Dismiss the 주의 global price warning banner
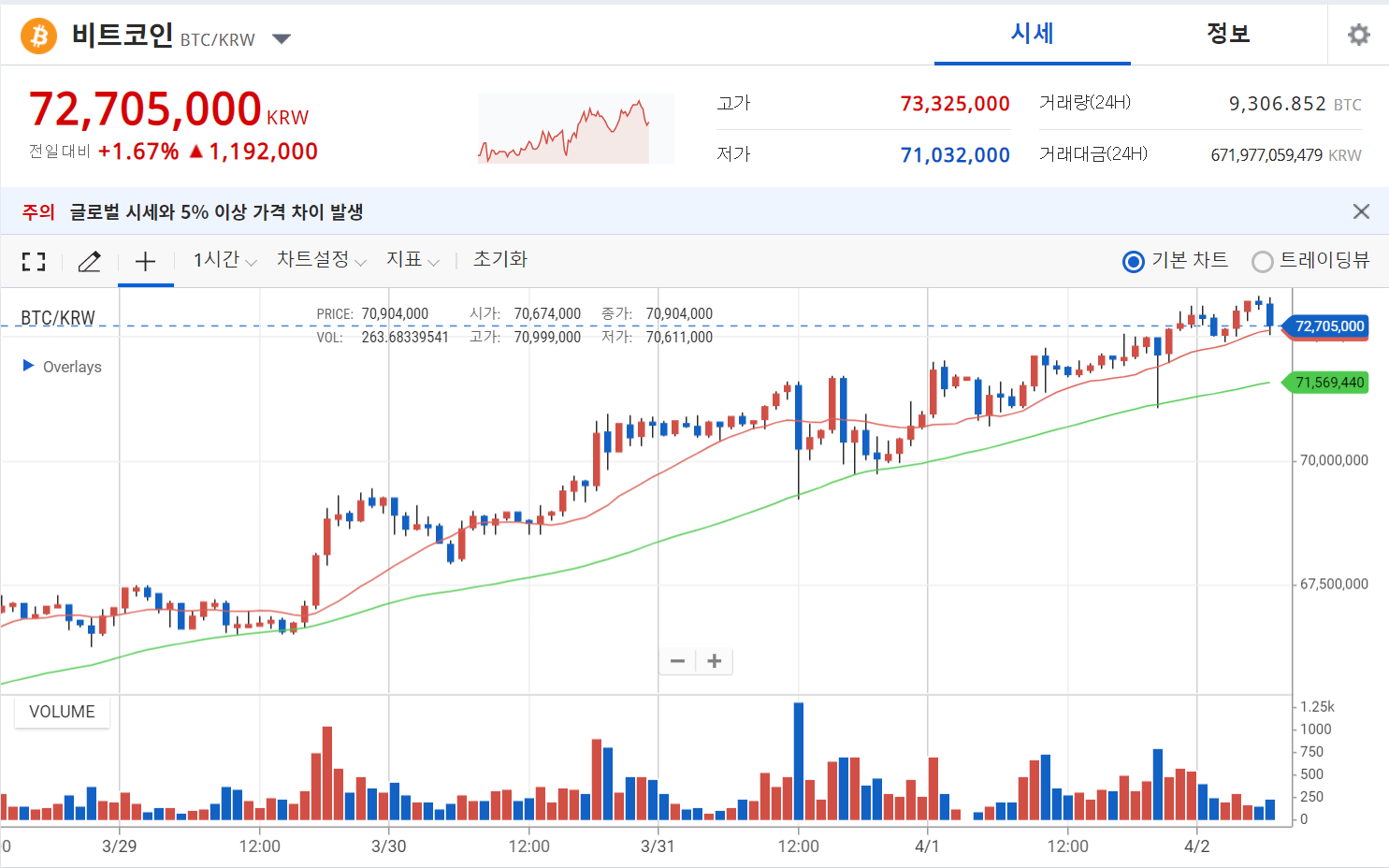 coord(1361,211)
